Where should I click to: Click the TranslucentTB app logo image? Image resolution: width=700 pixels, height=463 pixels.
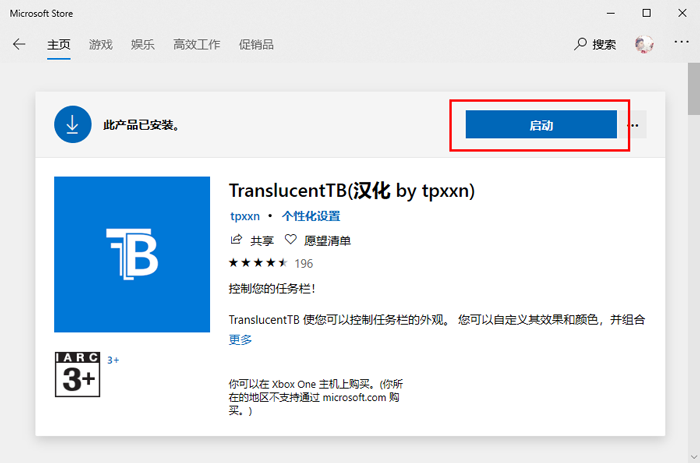132,254
